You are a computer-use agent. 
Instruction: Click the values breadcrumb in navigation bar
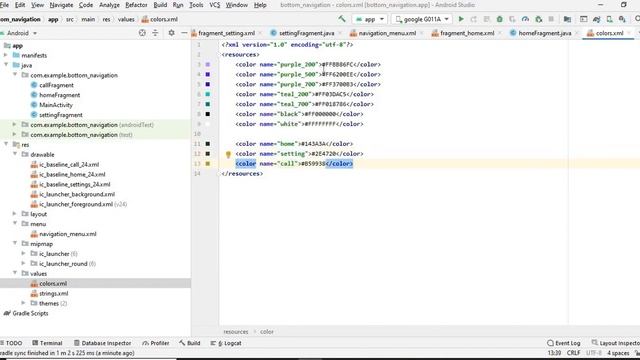coord(126,19)
